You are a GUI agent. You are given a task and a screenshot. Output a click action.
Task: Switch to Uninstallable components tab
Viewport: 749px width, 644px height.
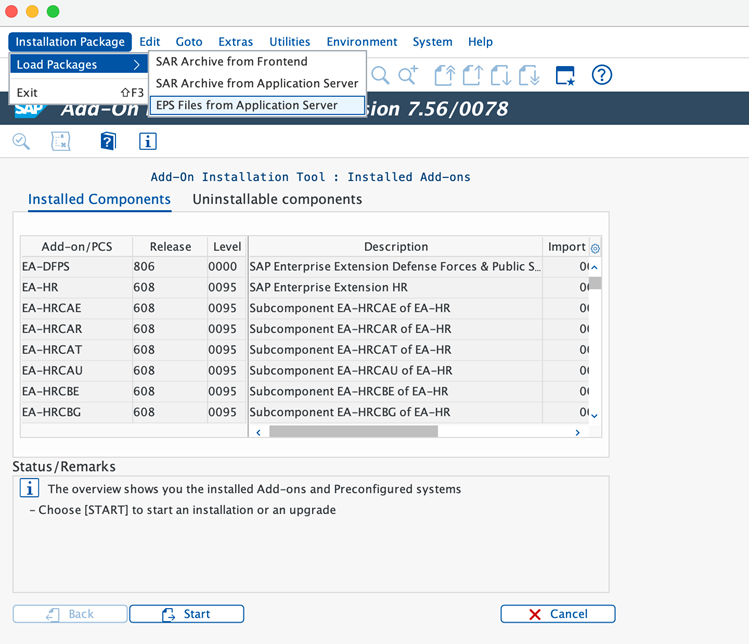277,199
